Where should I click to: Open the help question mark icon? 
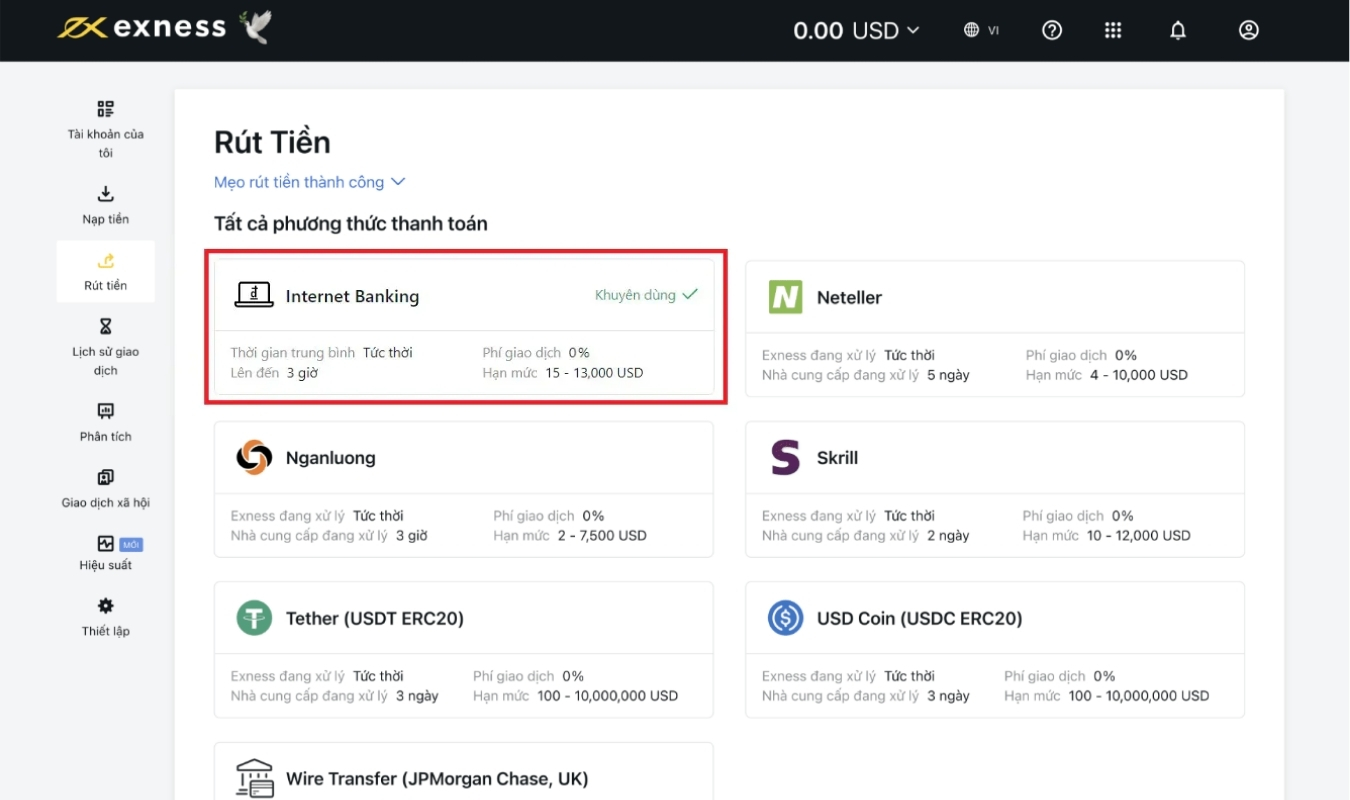point(1052,30)
